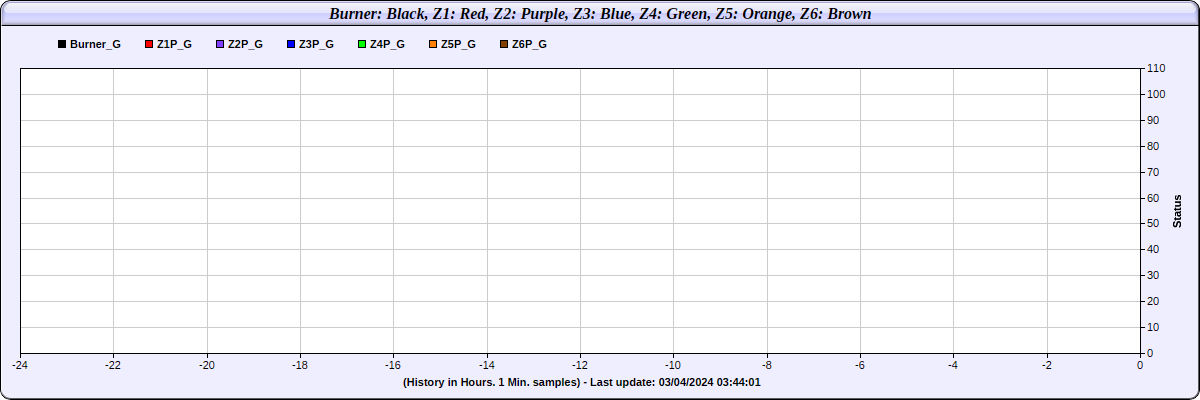Click the -12 hour axis tick label
This screenshot has height=400, width=1200.
coord(580,365)
